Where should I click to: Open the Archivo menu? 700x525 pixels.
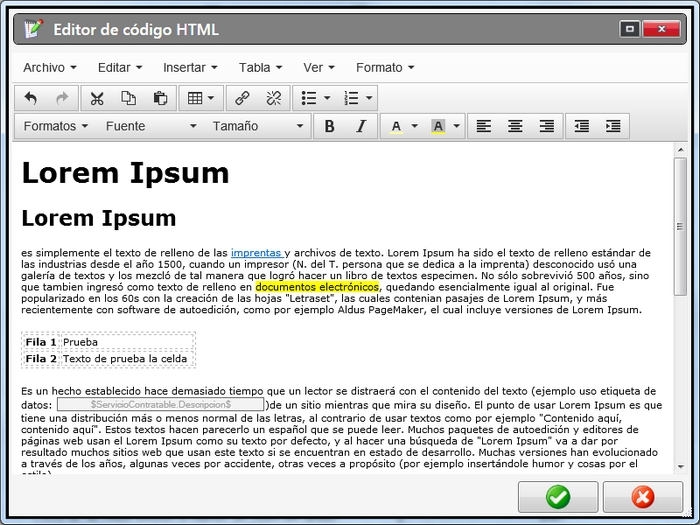[50, 67]
